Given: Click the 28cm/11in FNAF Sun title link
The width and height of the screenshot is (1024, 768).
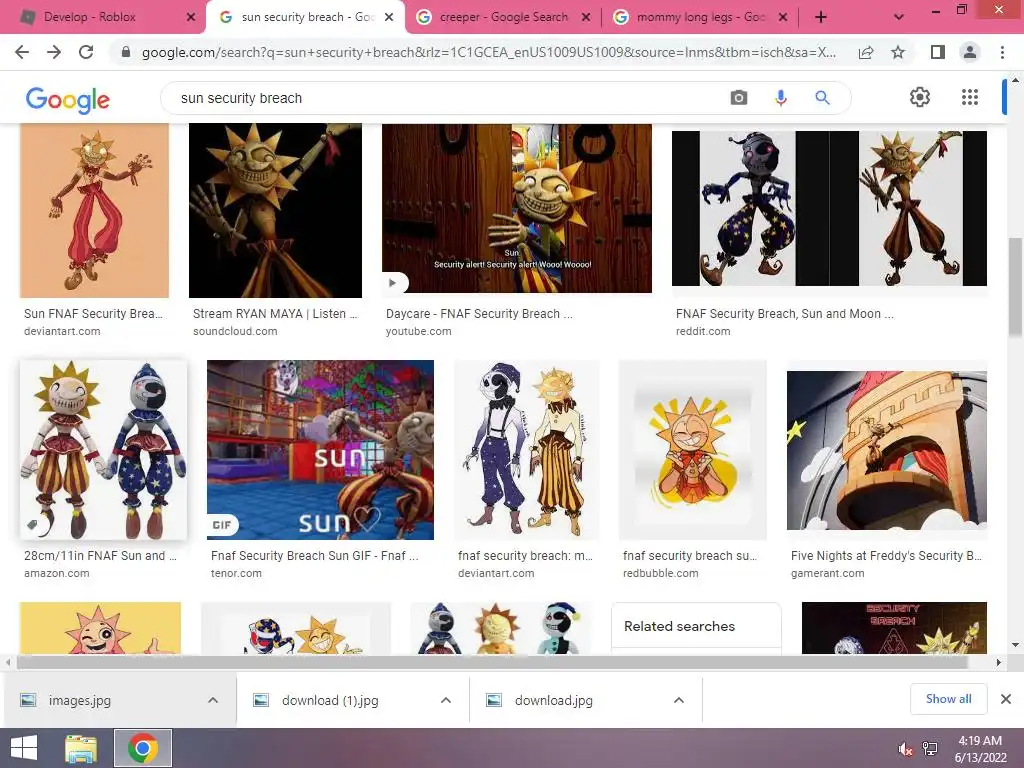Looking at the screenshot, I should (x=100, y=556).
